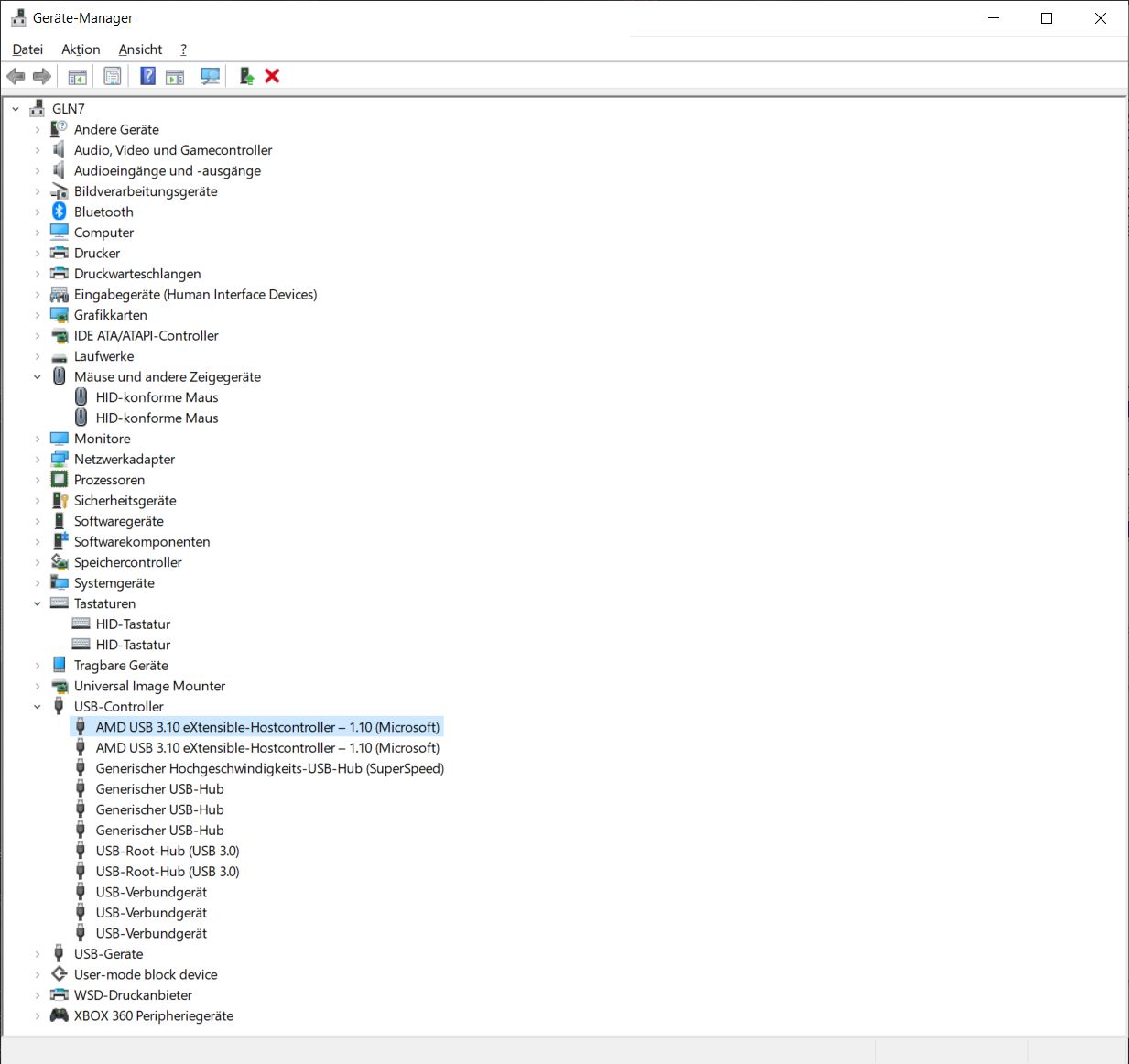Expand the Laufwerke category

(x=38, y=356)
